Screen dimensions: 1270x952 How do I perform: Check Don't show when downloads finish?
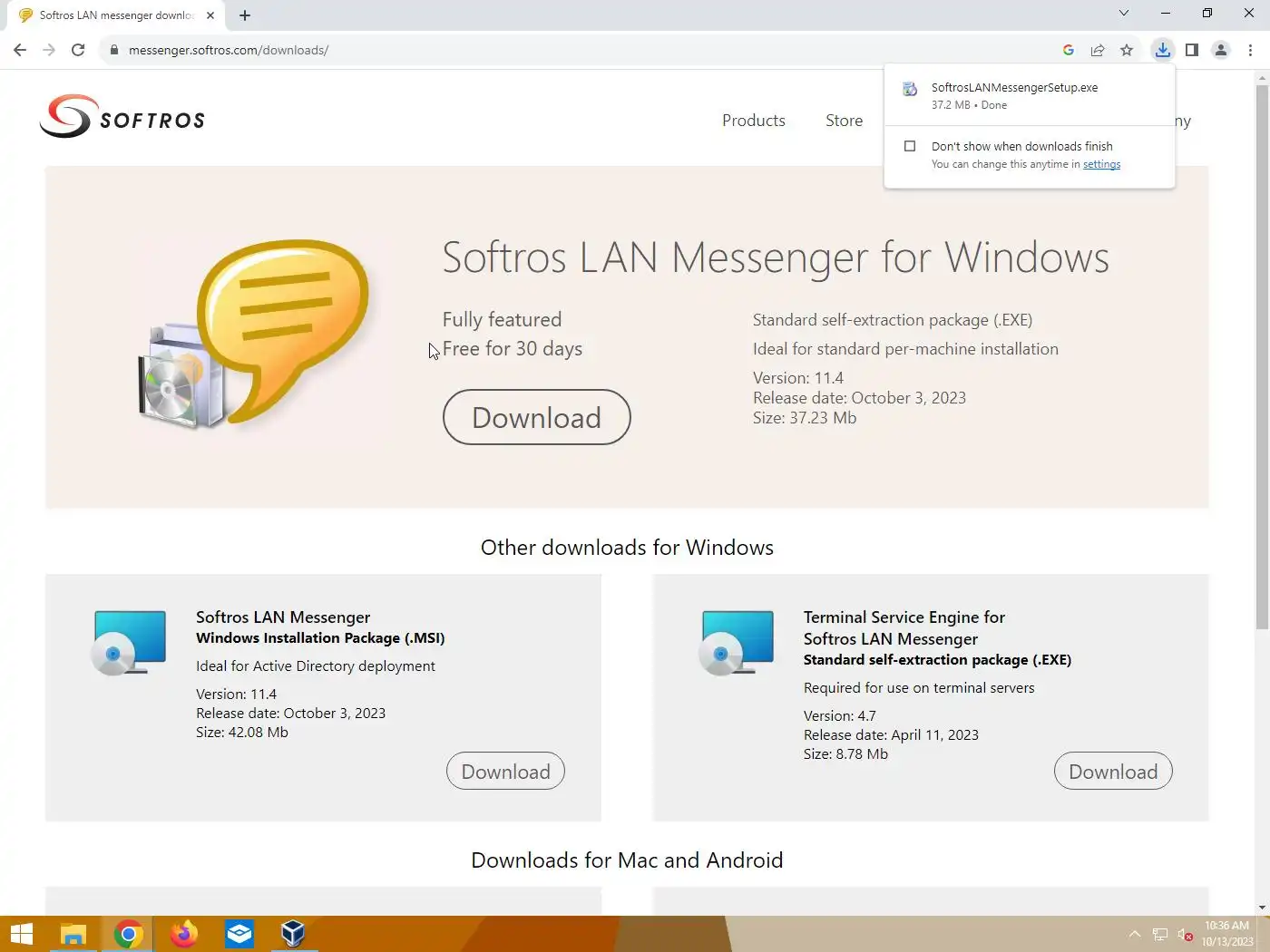[x=910, y=146]
